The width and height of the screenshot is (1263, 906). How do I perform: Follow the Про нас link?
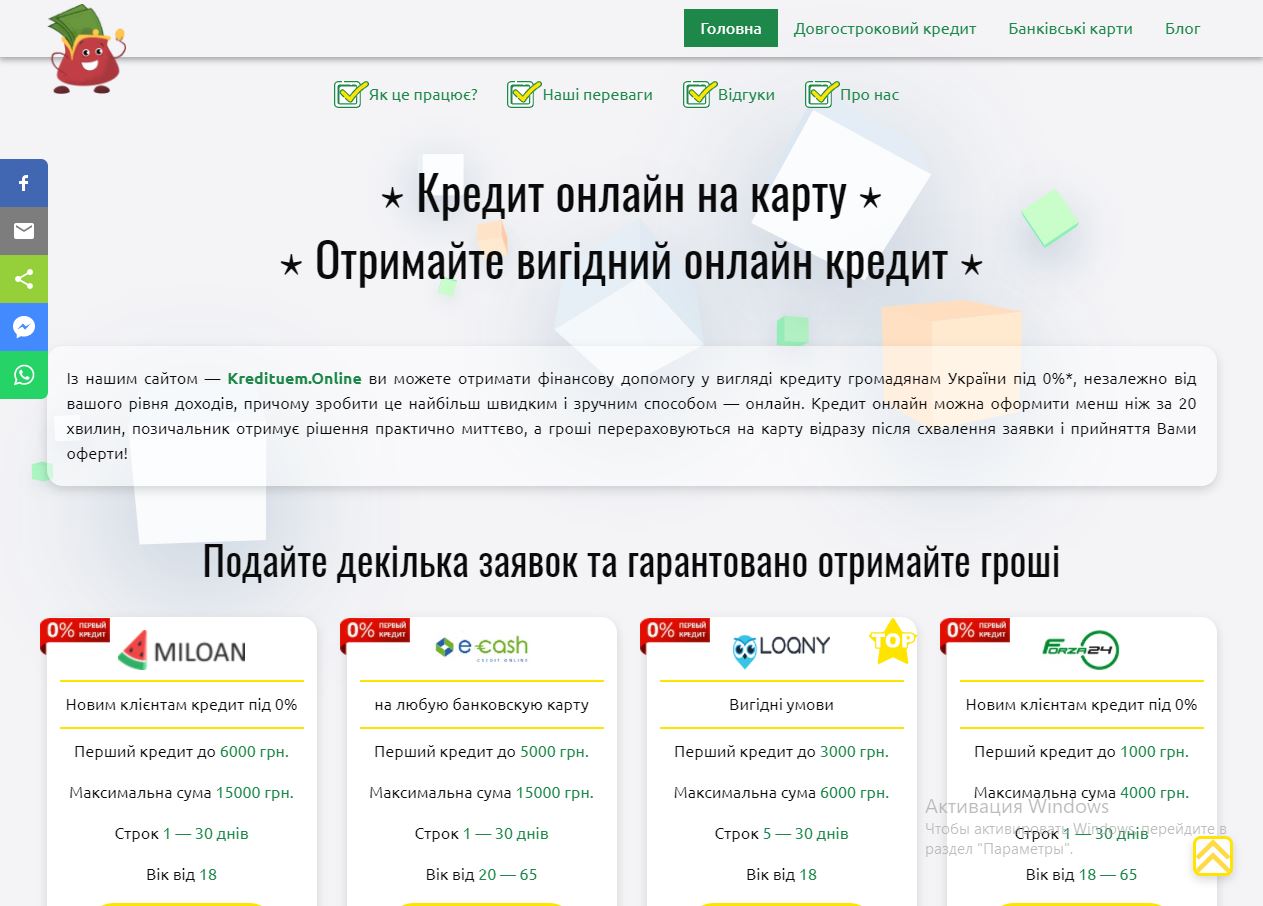tap(869, 95)
